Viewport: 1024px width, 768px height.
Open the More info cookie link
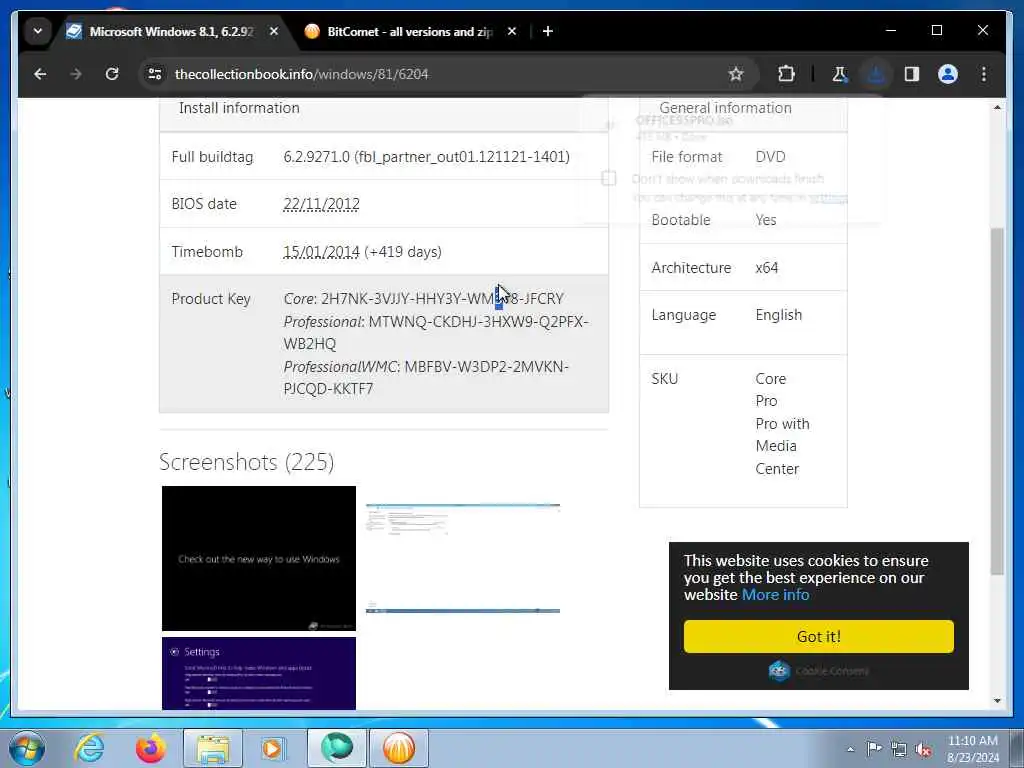point(775,595)
